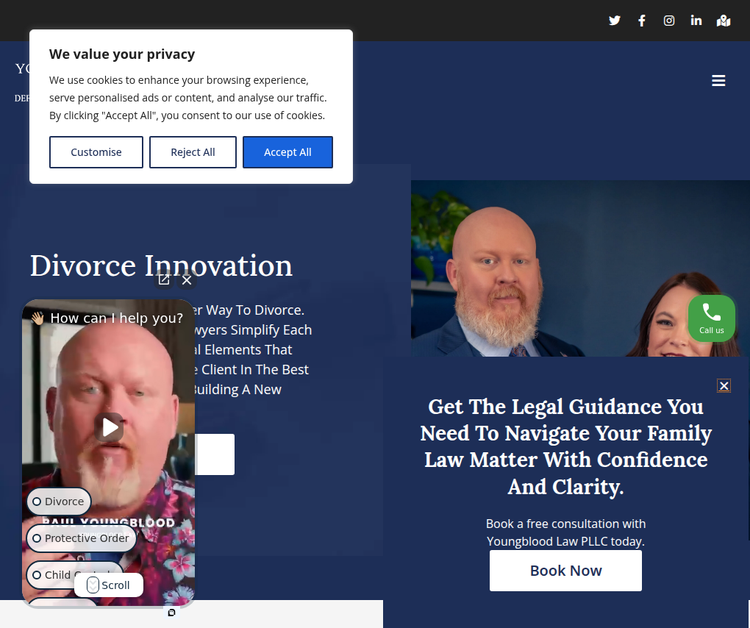Open the Facebook page icon
Image resolution: width=750 pixels, height=628 pixels.
click(x=642, y=21)
